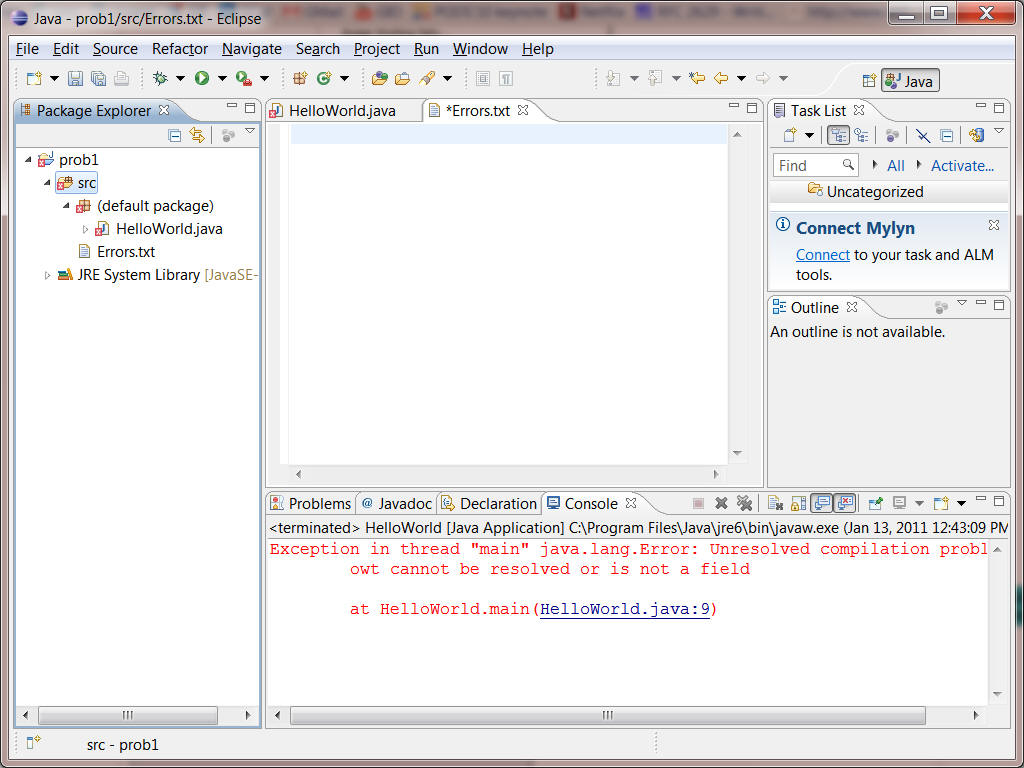Click All working set link in Task List
The image size is (1024, 768).
pyautogui.click(x=895, y=166)
